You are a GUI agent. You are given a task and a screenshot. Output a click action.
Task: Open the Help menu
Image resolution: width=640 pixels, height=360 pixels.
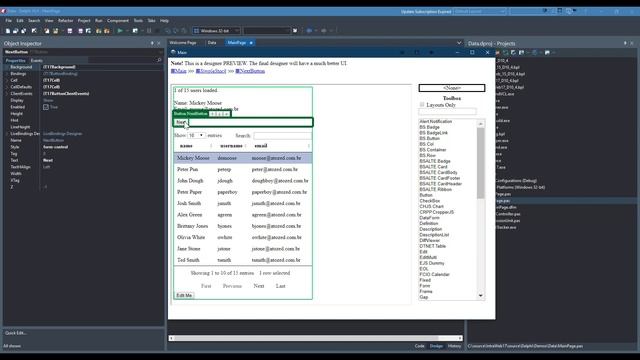164,20
